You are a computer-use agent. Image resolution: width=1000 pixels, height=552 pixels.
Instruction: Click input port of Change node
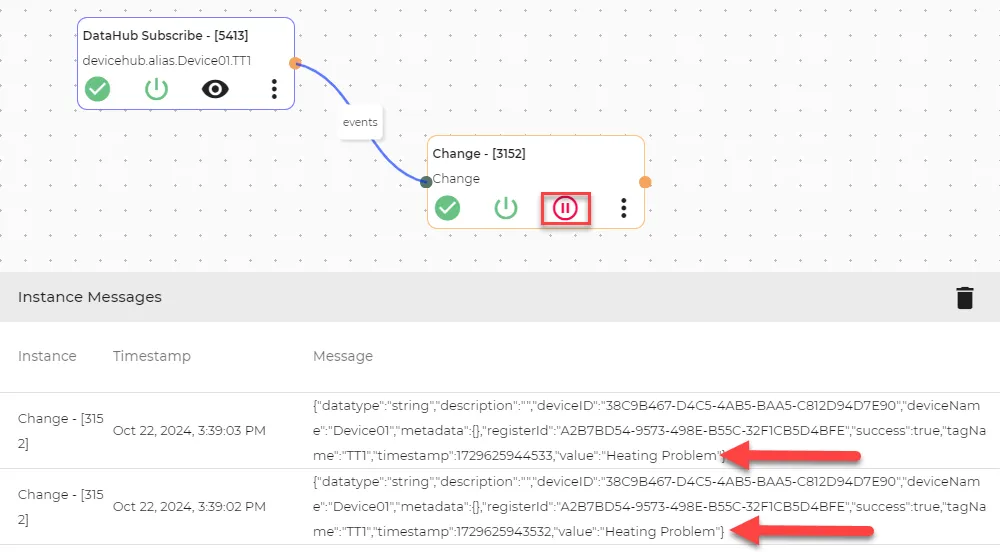coord(426,182)
